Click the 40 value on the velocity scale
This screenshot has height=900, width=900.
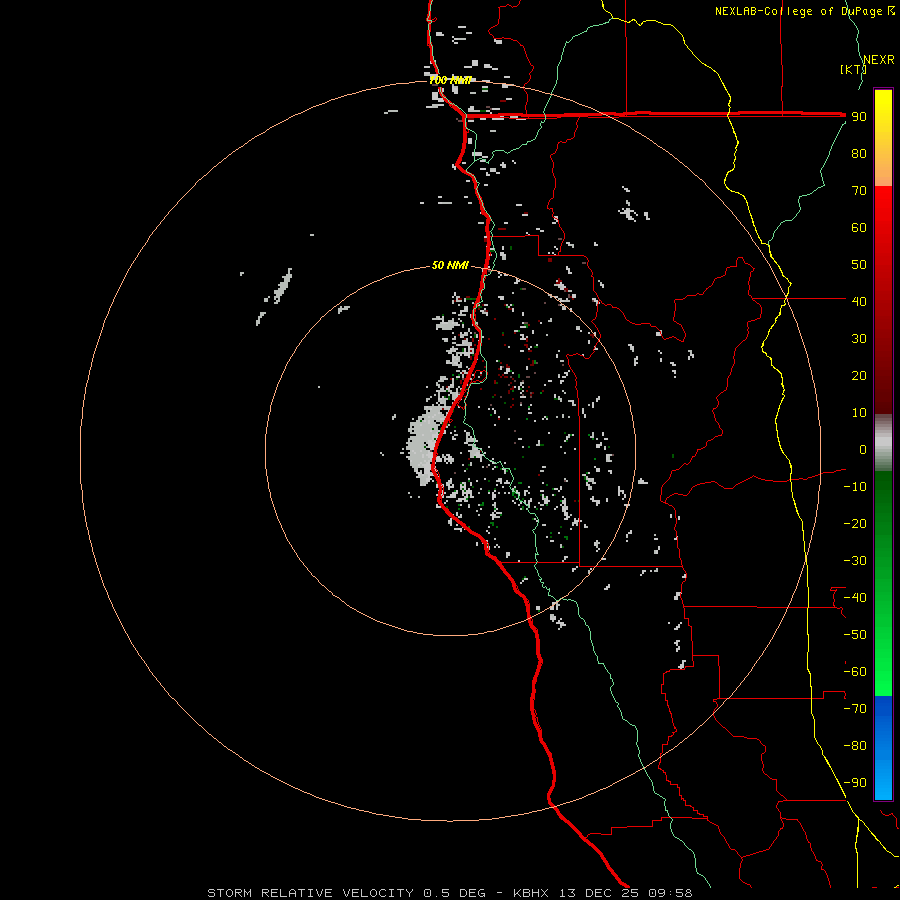point(859,301)
